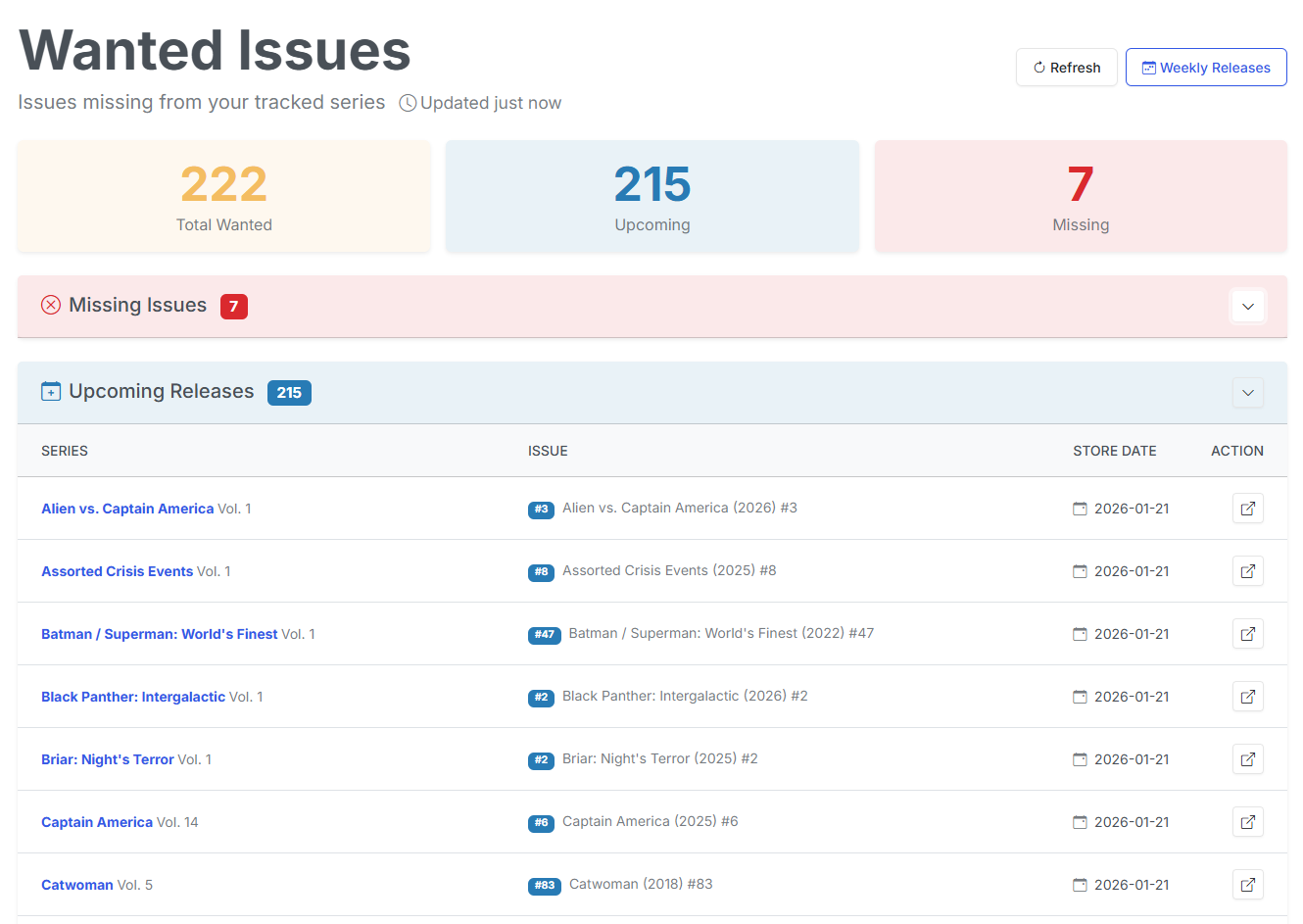Image resolution: width=1303 pixels, height=924 pixels.
Task: Click the red Missing Issues X icon
Action: tap(51, 306)
